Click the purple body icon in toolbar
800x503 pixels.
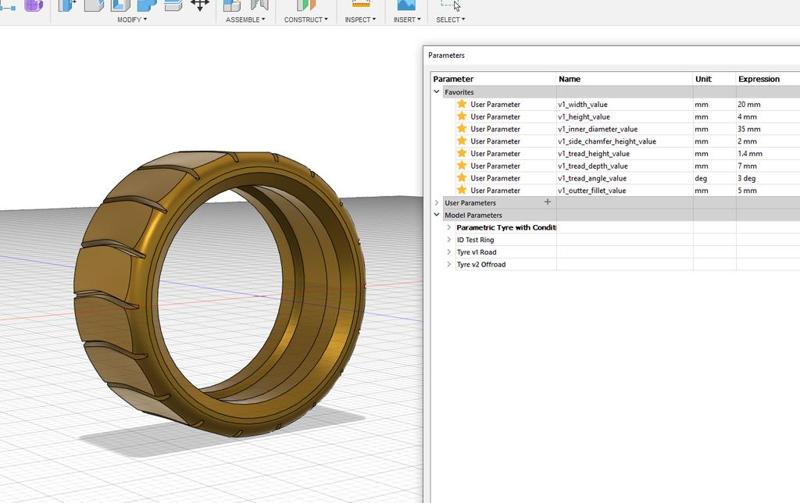(x=33, y=4)
